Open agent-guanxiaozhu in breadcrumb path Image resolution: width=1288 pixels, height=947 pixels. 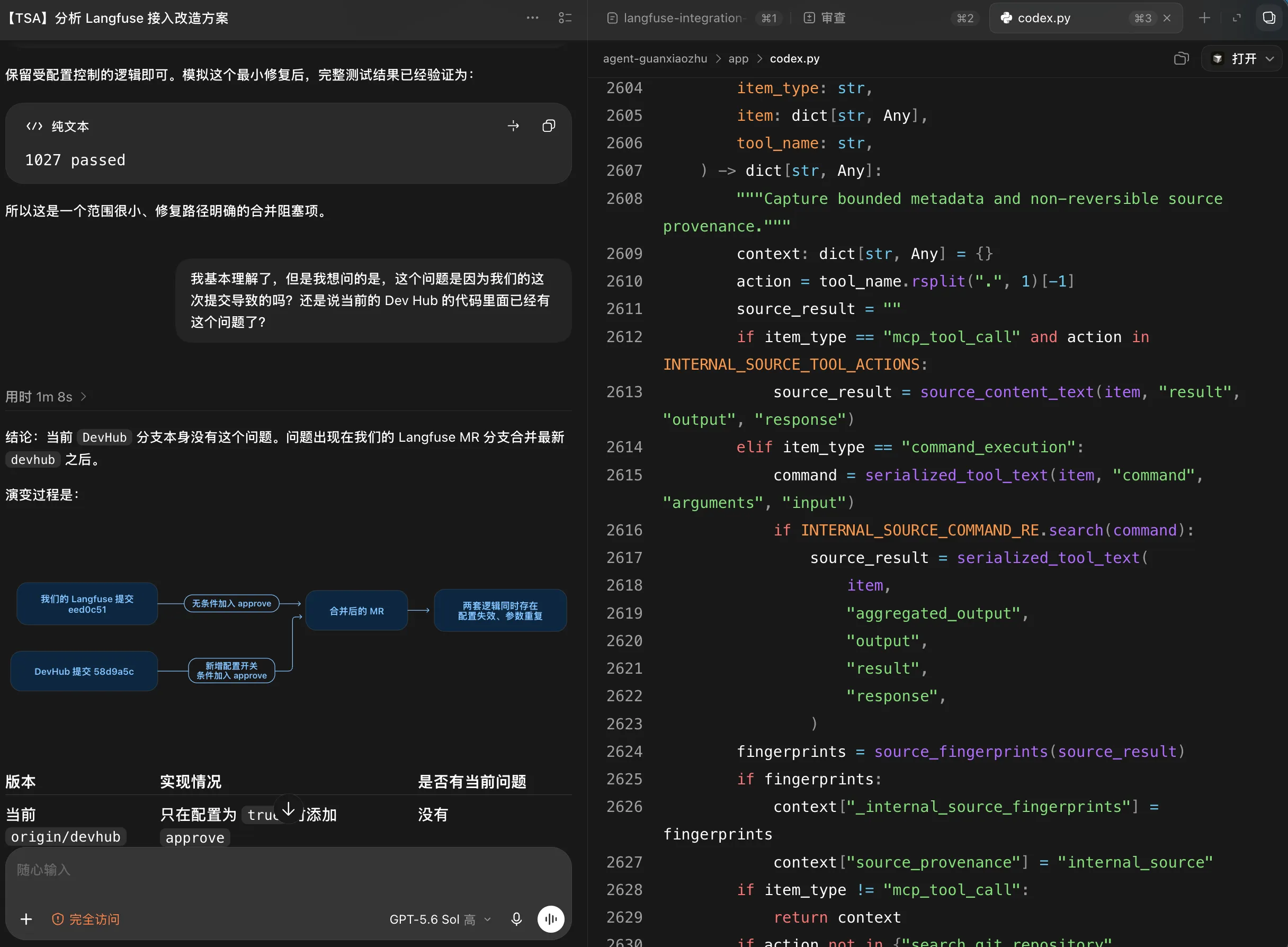click(655, 58)
